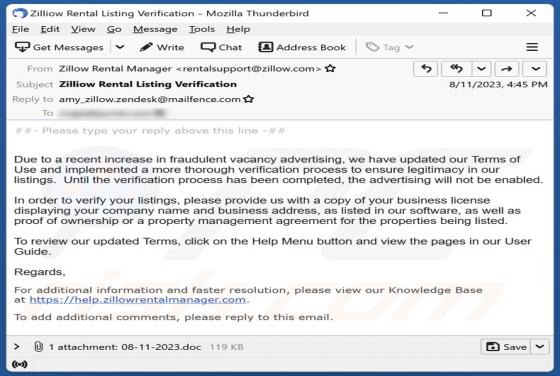Screen dimensions: 560x376
Task: Click the paperclip attachment icon
Action: click(x=39, y=346)
